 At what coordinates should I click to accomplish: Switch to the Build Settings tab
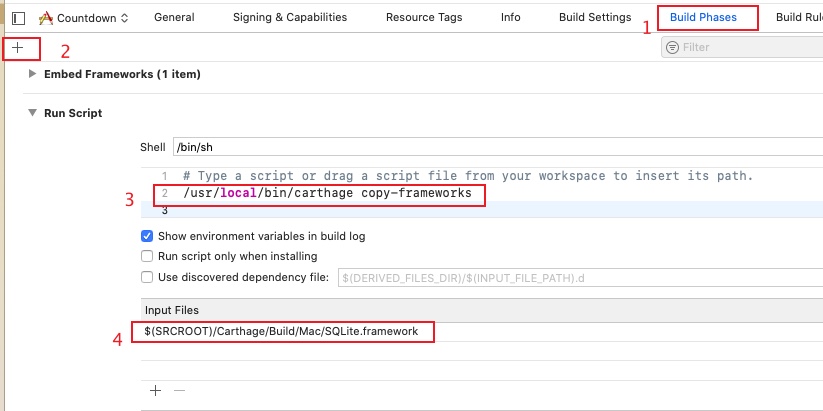pos(594,17)
